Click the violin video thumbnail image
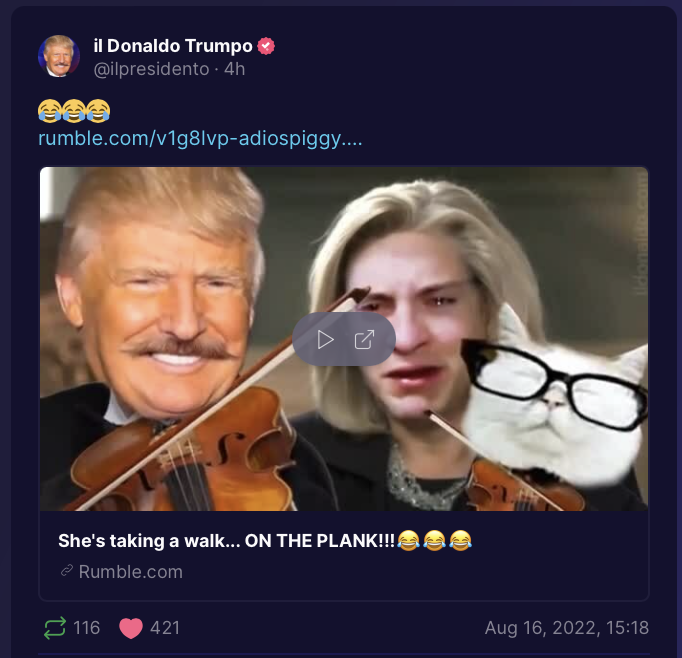 344,339
